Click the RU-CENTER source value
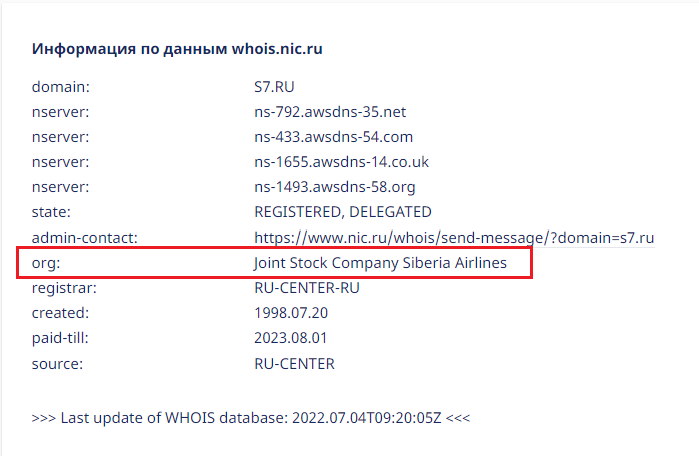This screenshot has height=458, width=699. pyautogui.click(x=295, y=363)
